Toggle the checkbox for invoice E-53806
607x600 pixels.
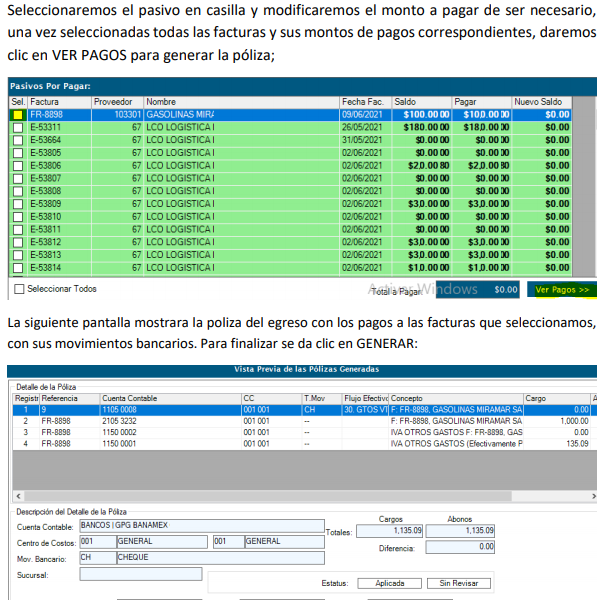[18, 166]
